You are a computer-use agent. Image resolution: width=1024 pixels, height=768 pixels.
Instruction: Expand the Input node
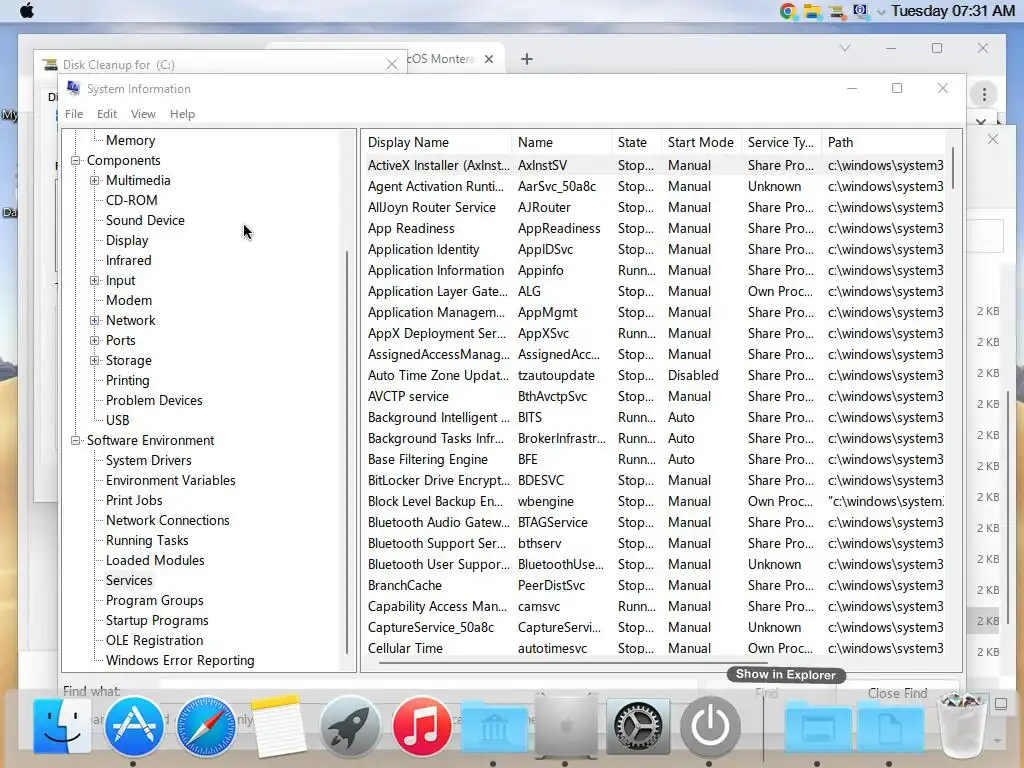click(95, 280)
